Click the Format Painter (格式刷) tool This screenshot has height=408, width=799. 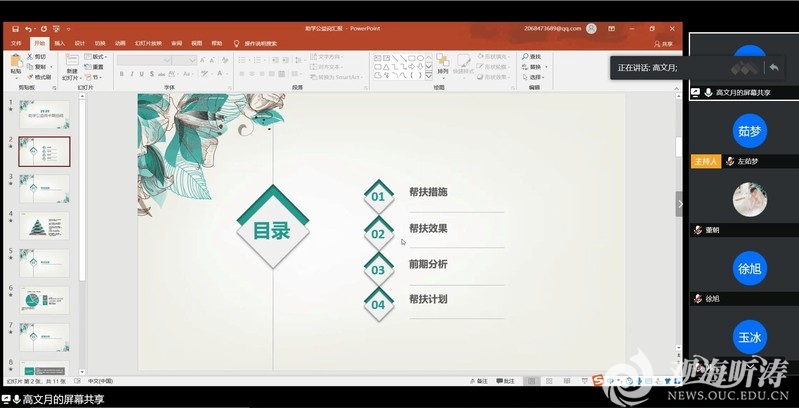tap(39, 76)
